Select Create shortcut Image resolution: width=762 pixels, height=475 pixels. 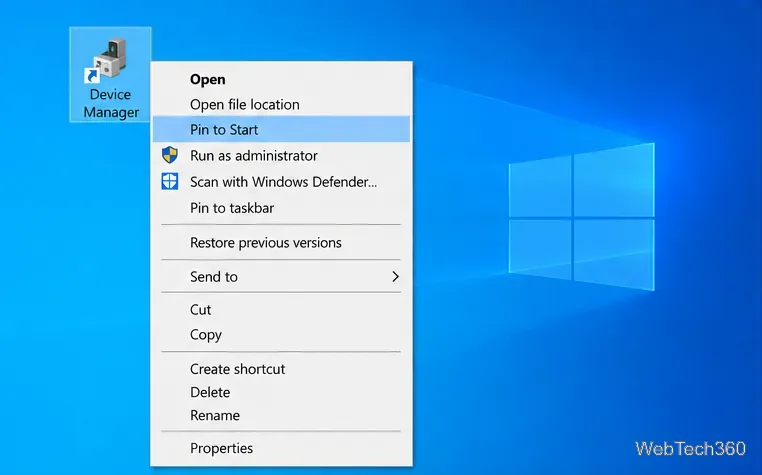coord(281,369)
